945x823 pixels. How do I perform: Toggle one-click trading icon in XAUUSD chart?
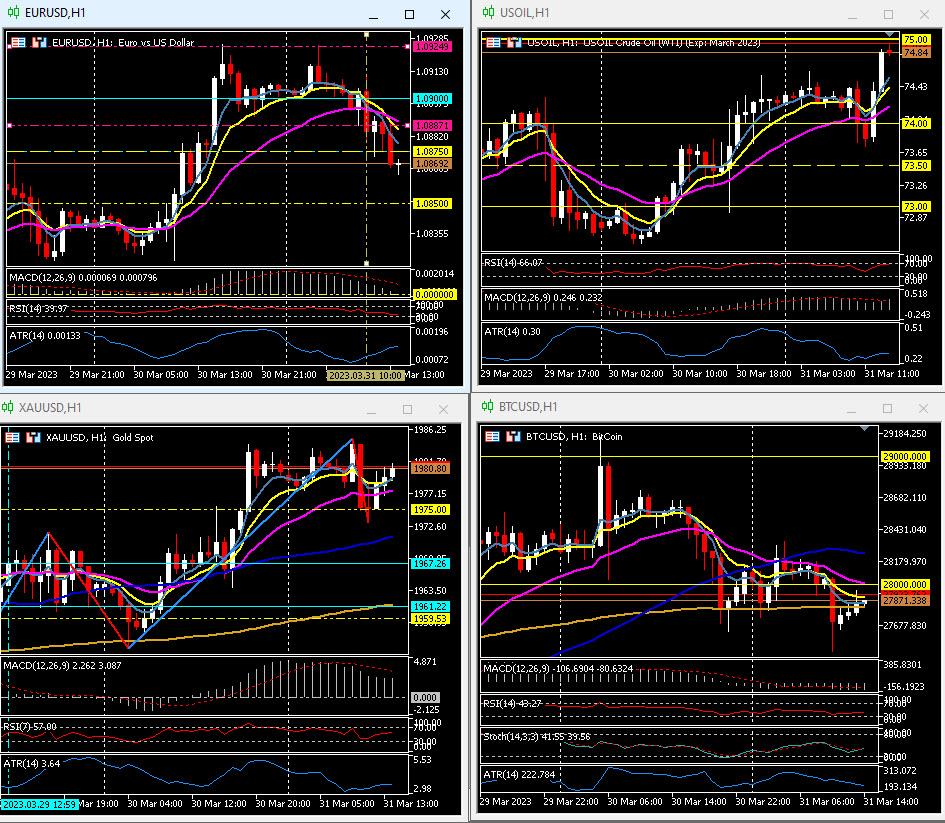33,437
